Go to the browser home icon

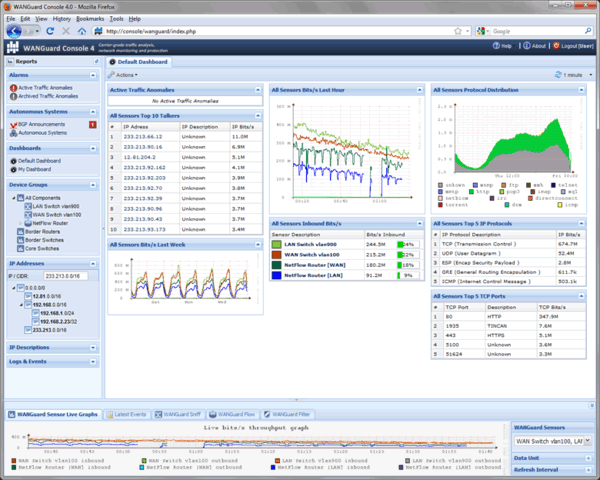click(82, 31)
